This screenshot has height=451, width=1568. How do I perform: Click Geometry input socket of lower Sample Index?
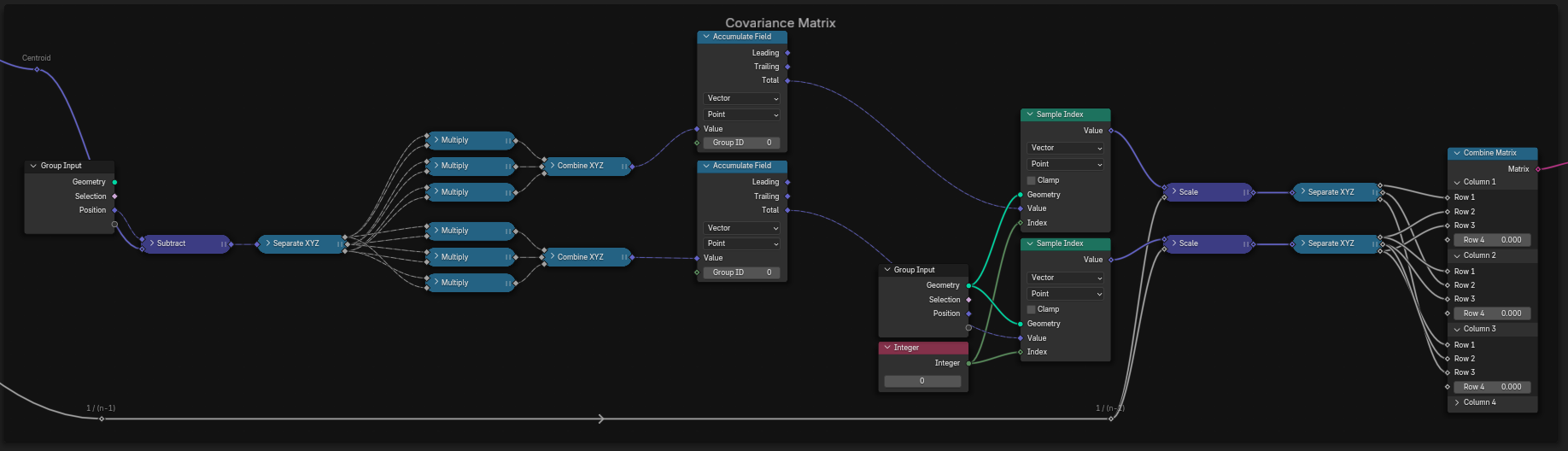tap(1021, 324)
